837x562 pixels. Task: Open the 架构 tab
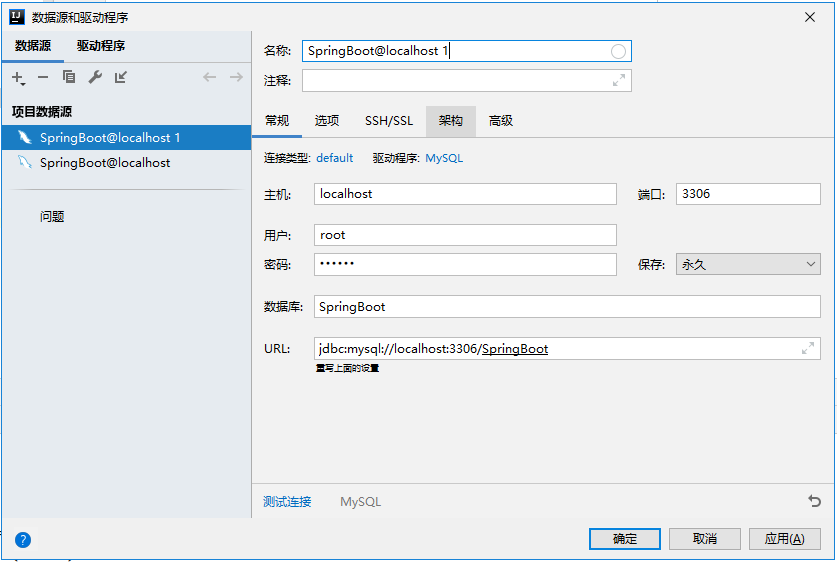click(x=451, y=121)
